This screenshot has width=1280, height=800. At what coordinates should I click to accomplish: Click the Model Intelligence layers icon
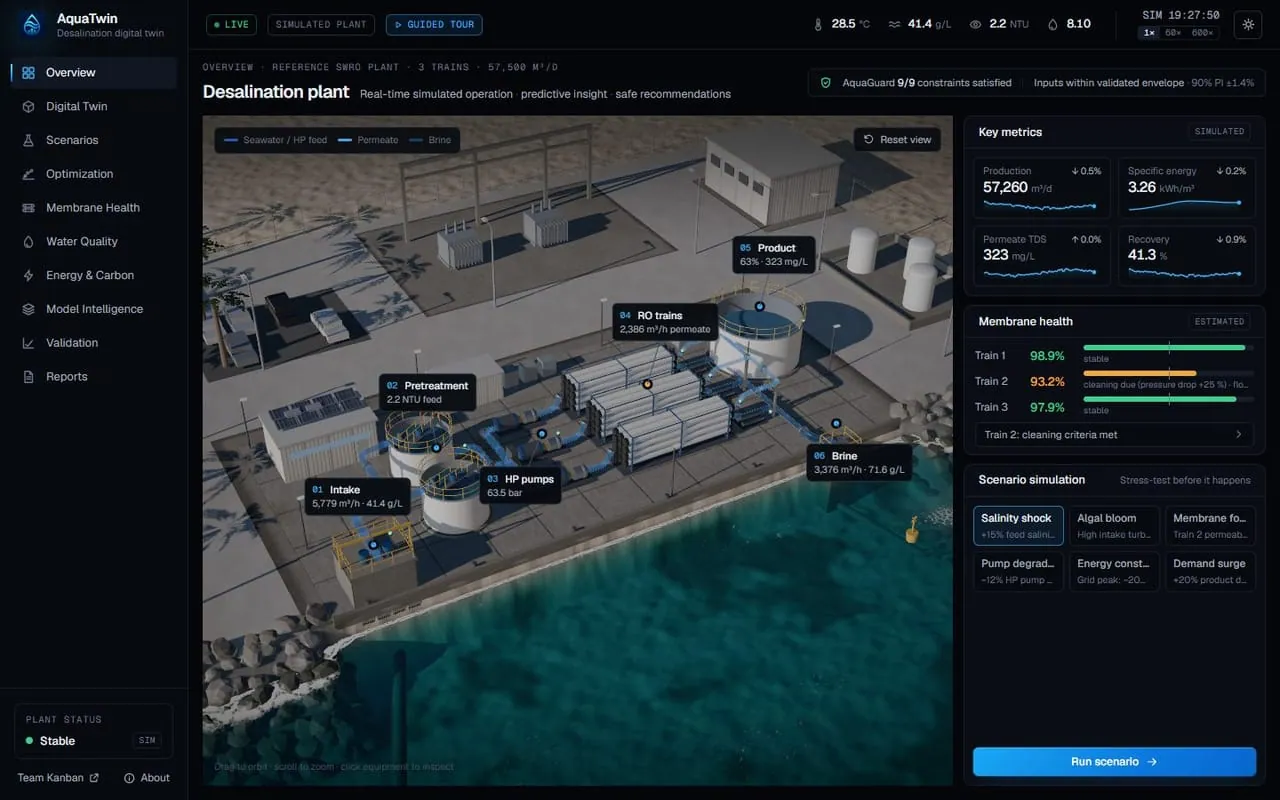(x=28, y=309)
